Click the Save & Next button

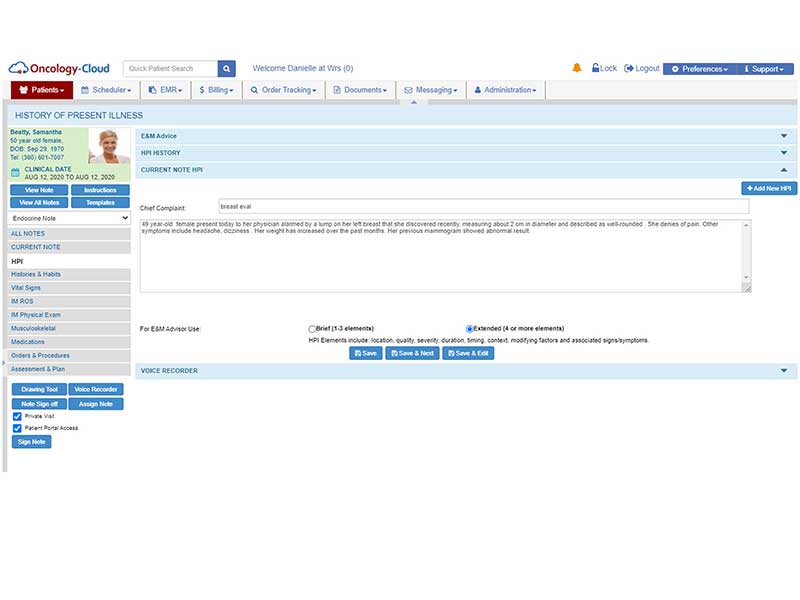412,353
